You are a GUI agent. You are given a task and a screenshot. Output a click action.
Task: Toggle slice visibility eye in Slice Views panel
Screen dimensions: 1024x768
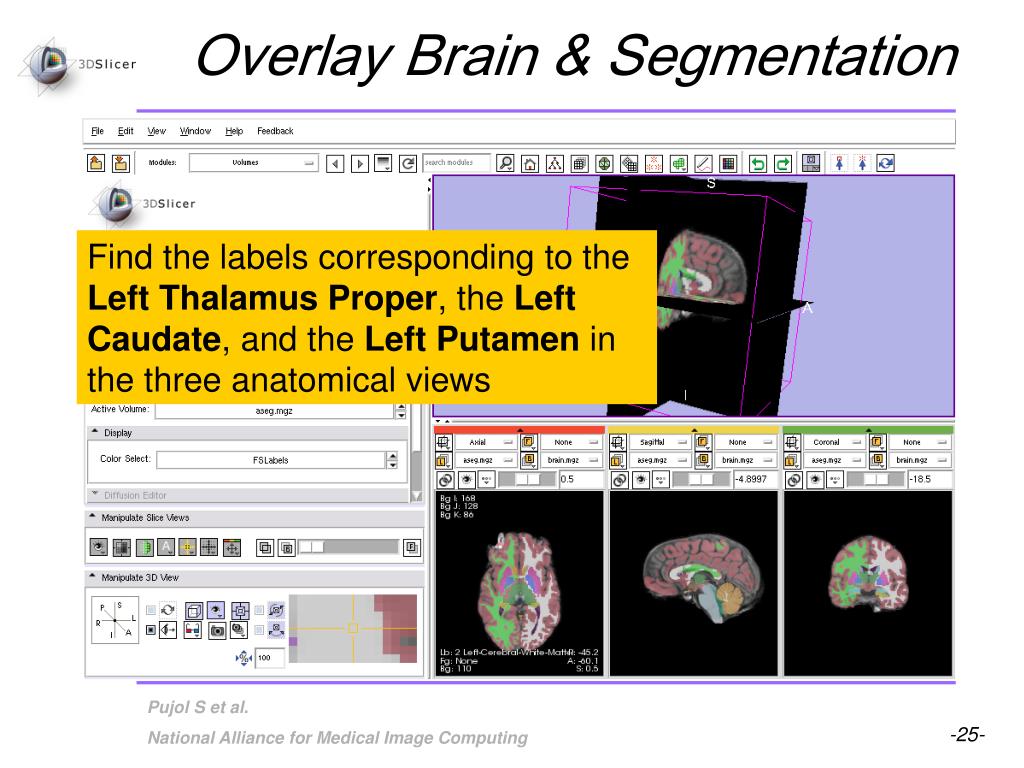click(x=99, y=547)
